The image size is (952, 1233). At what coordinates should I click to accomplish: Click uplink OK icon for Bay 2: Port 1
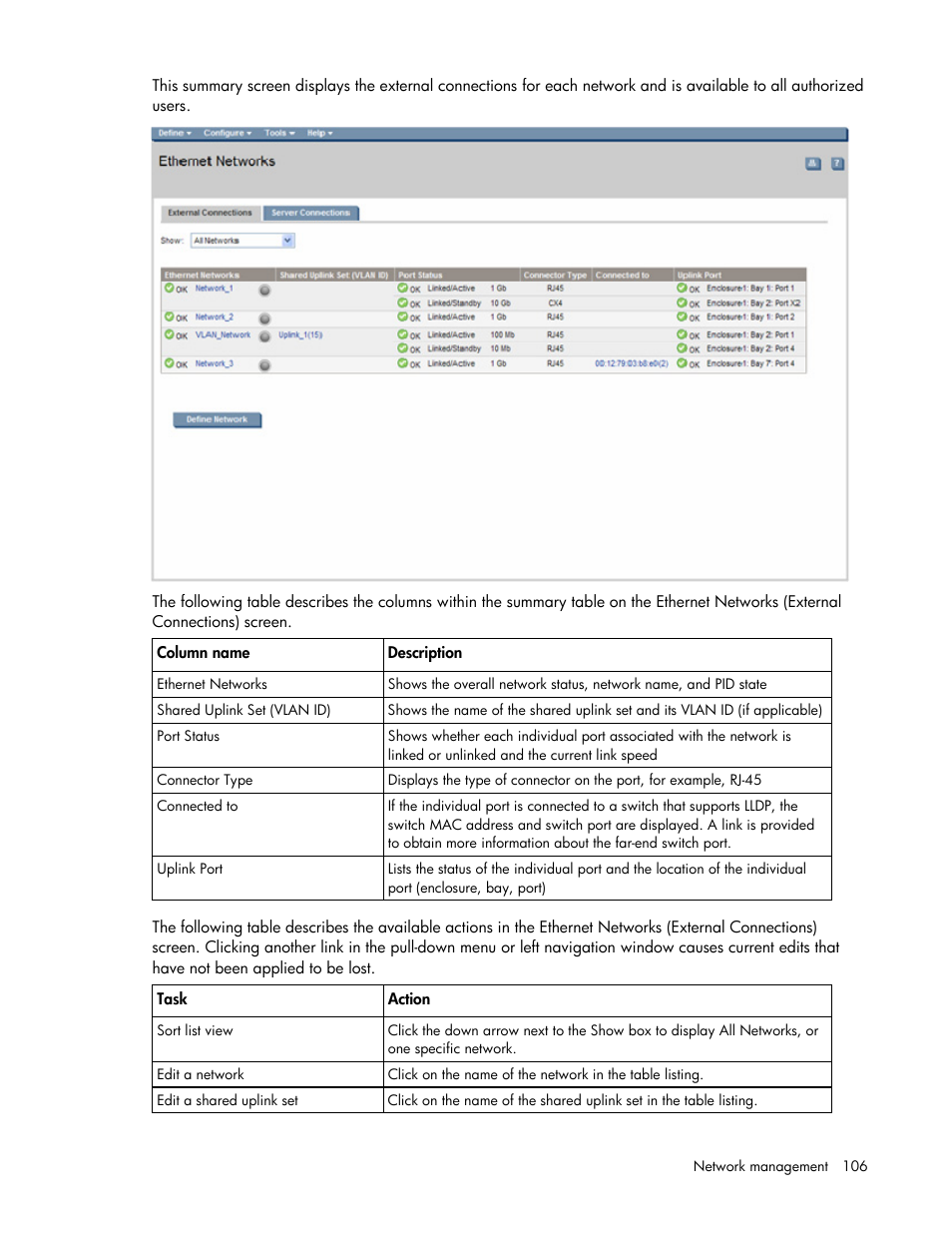(x=682, y=335)
